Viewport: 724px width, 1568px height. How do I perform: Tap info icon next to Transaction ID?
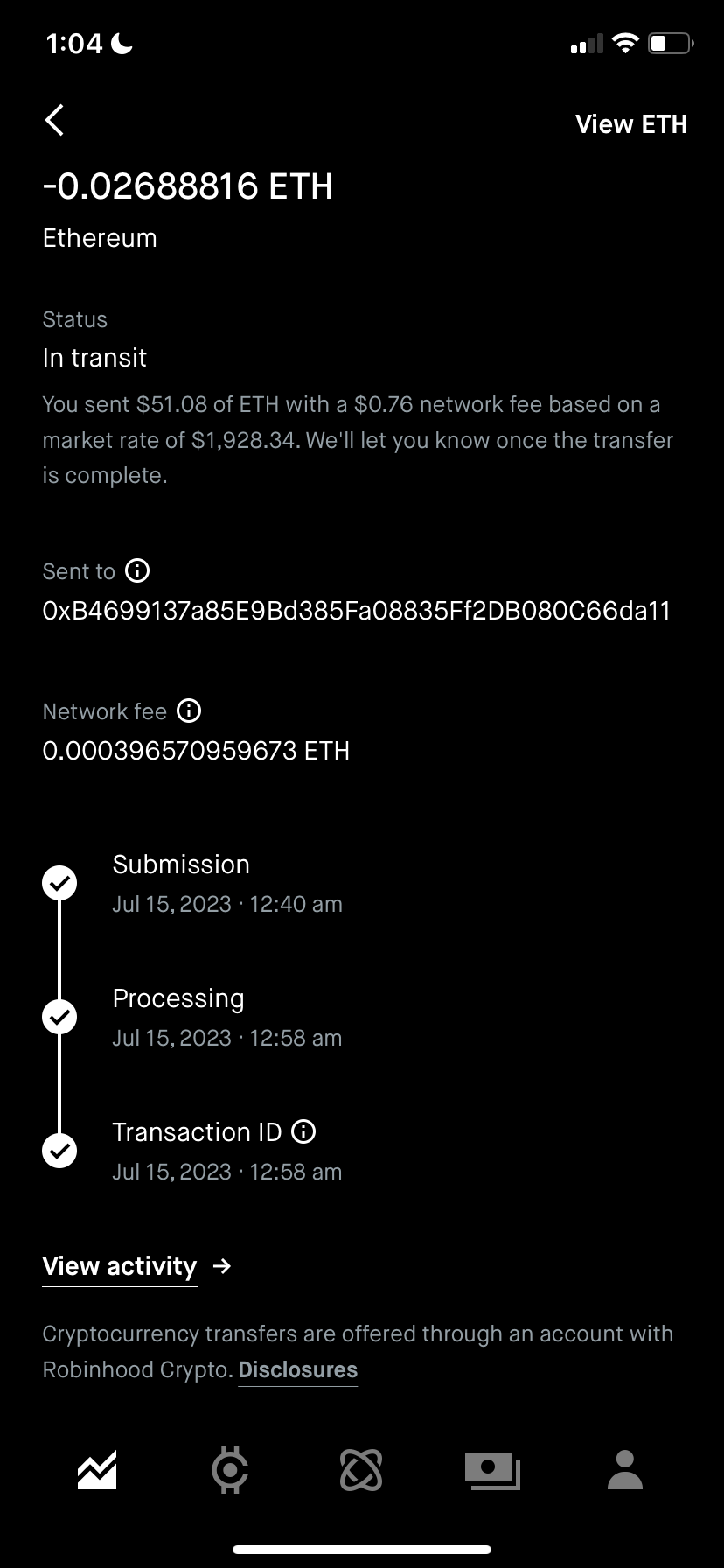coord(303,1131)
